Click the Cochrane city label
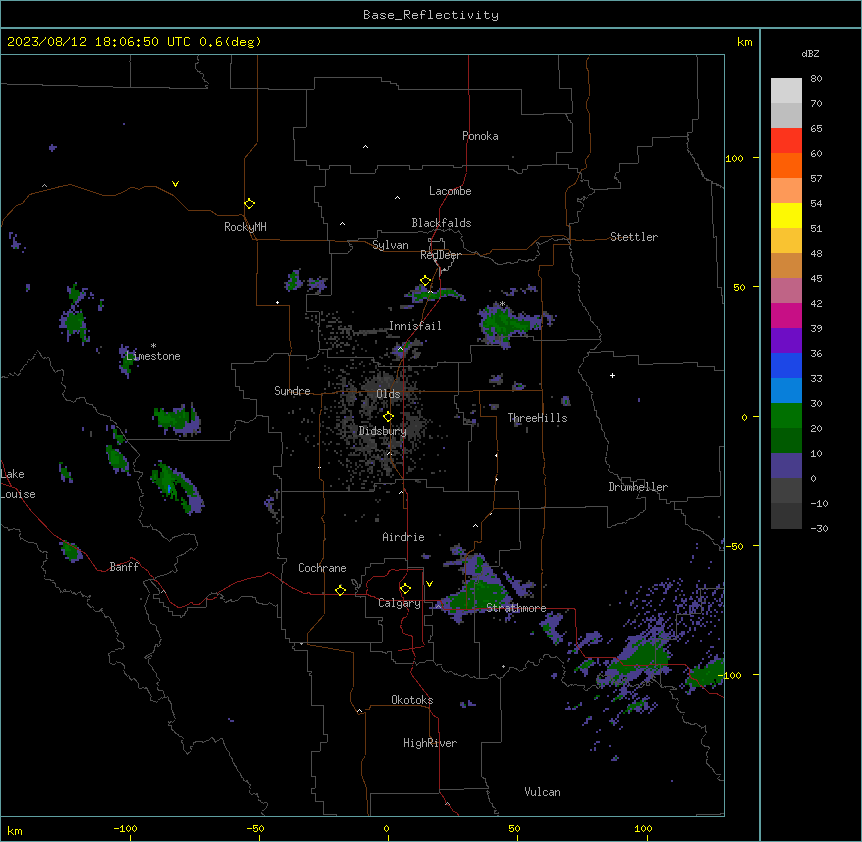Viewport: 862px width, 842px height. click(322, 568)
